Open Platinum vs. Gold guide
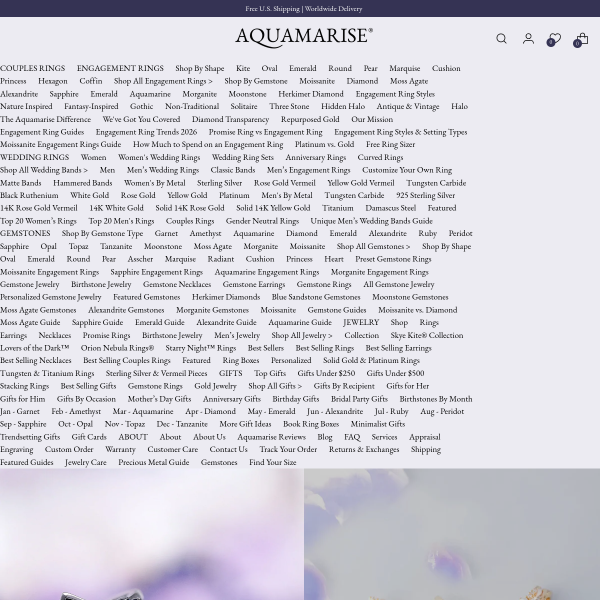 coord(324,144)
